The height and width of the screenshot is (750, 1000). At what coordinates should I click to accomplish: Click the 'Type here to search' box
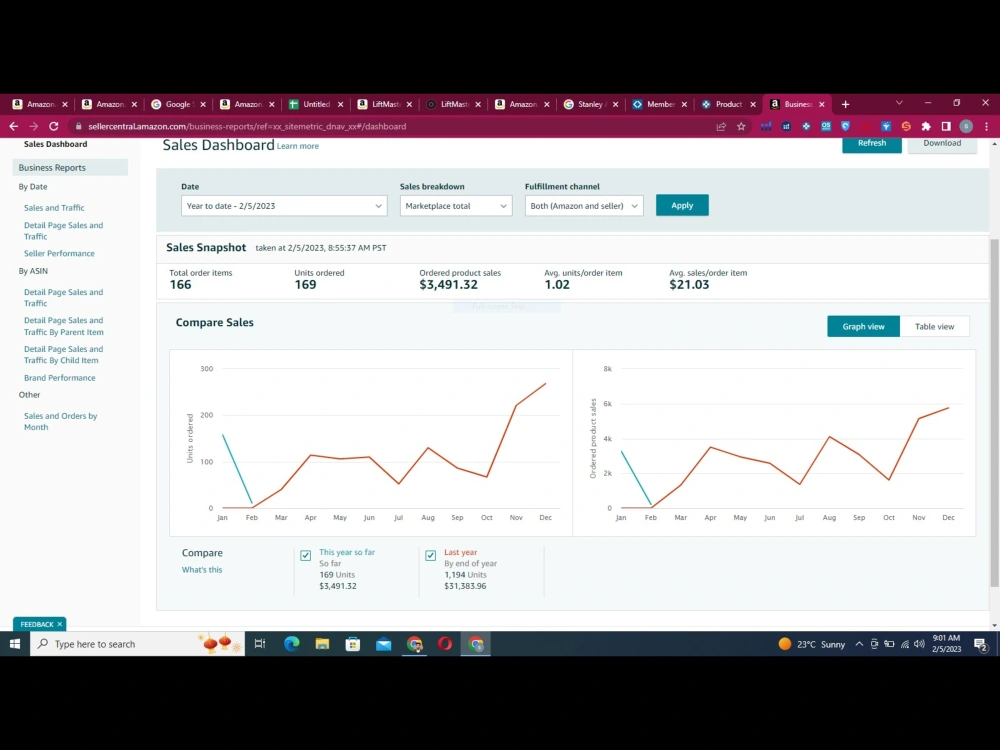(137, 644)
